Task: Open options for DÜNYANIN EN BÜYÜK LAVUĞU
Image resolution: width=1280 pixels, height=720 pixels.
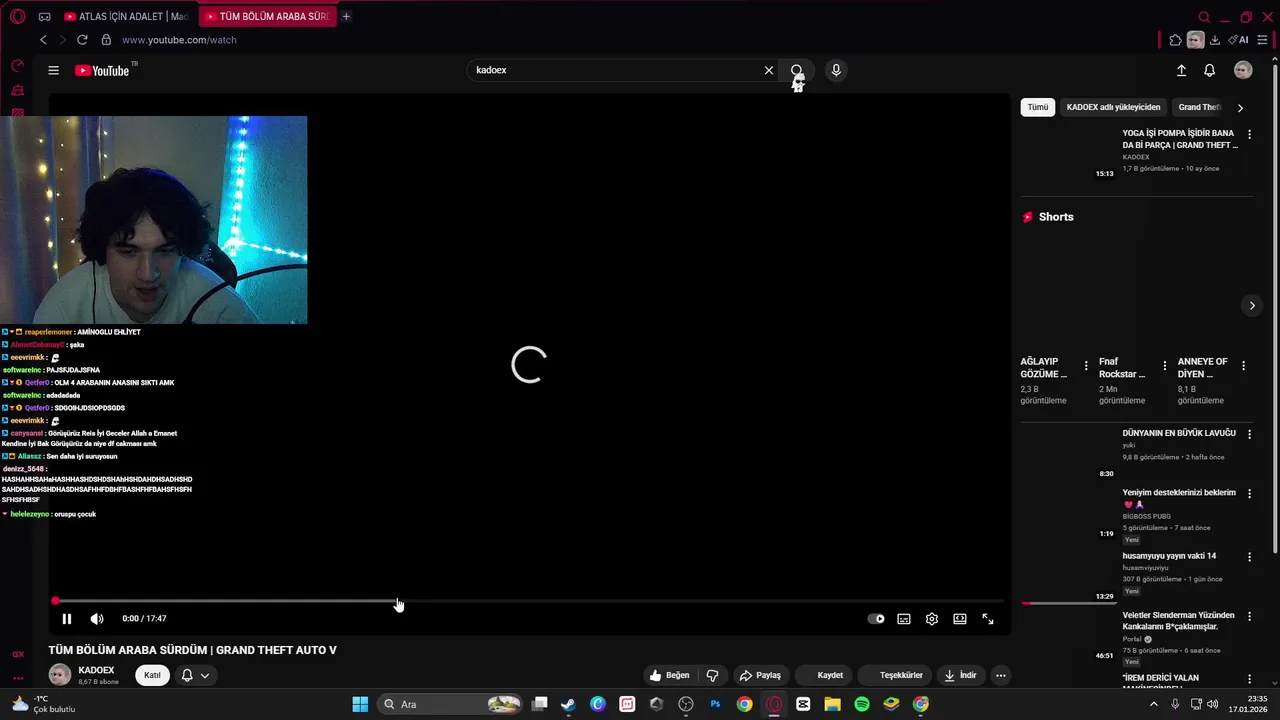Action: [1249, 434]
